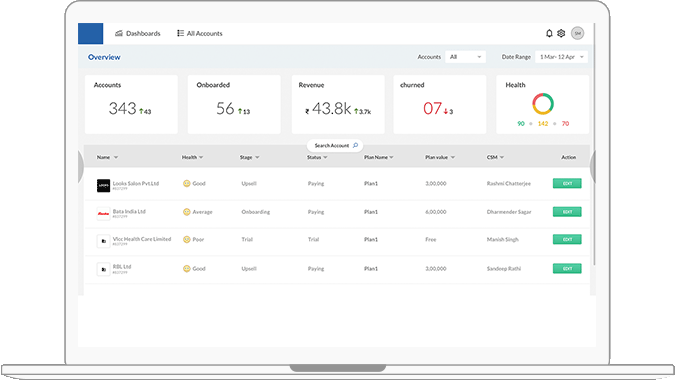The height and width of the screenshot is (380, 675).
Task: Click the Overview heading
Action: 104,57
